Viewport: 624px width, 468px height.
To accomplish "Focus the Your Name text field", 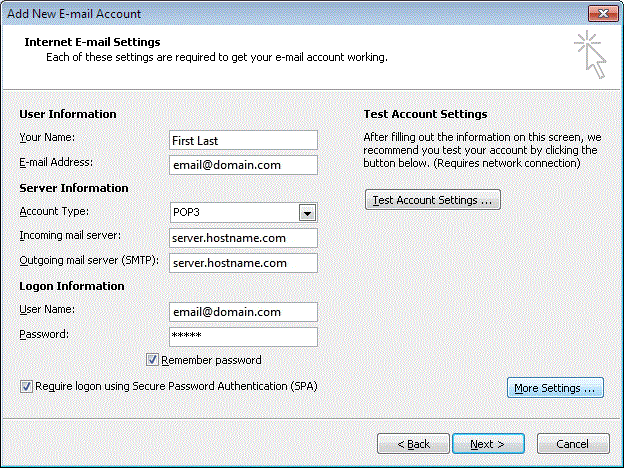I will pos(244,140).
